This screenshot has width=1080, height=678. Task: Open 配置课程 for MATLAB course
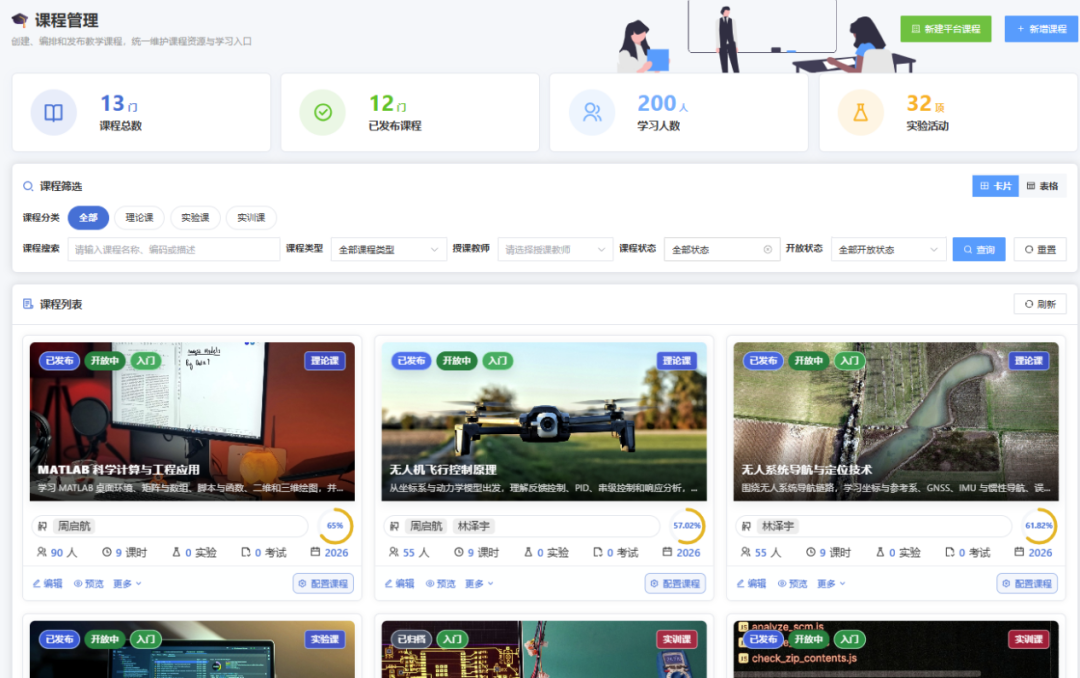pos(323,584)
